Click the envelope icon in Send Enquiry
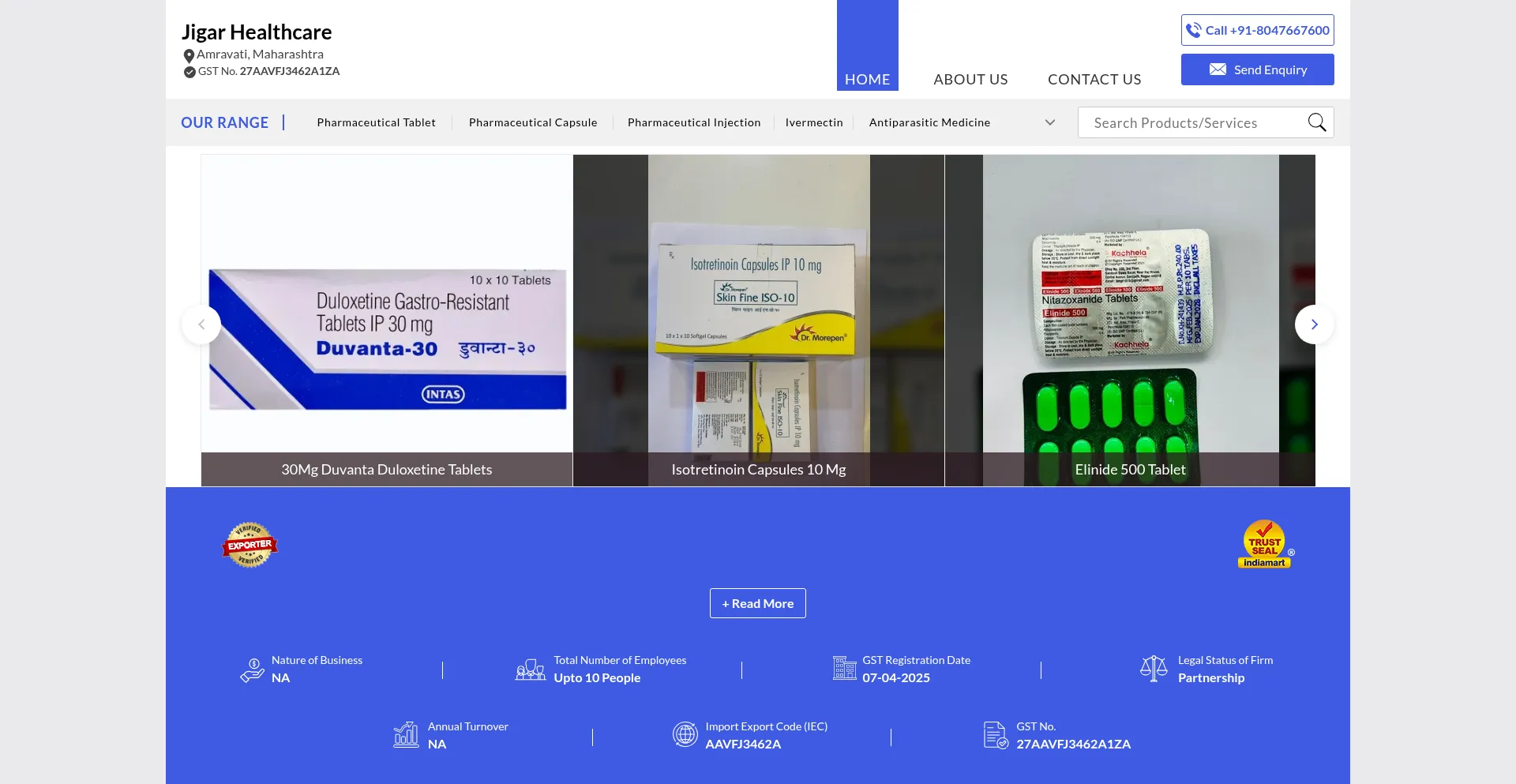 (x=1218, y=69)
